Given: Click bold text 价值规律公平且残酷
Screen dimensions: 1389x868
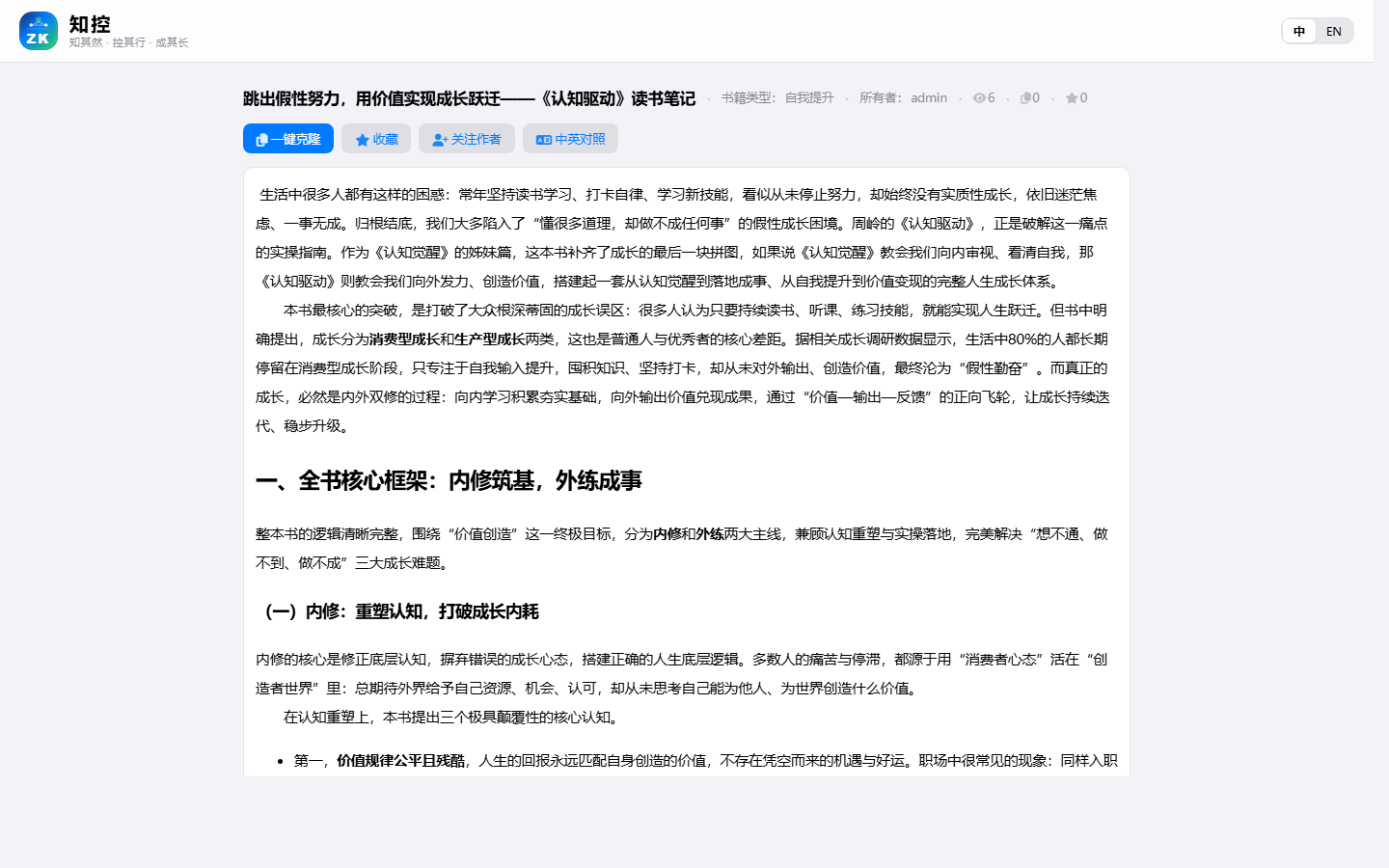Looking at the screenshot, I should (400, 761).
